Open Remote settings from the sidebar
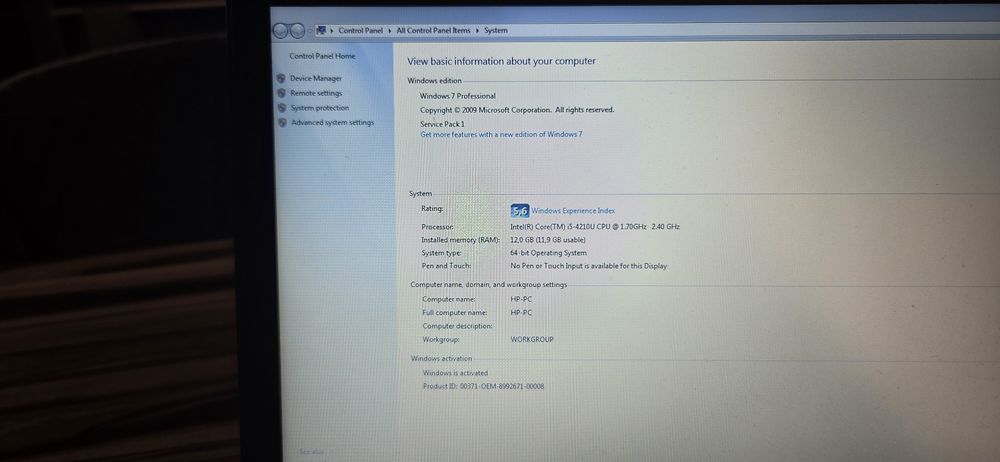This screenshot has width=1000, height=462. point(316,93)
